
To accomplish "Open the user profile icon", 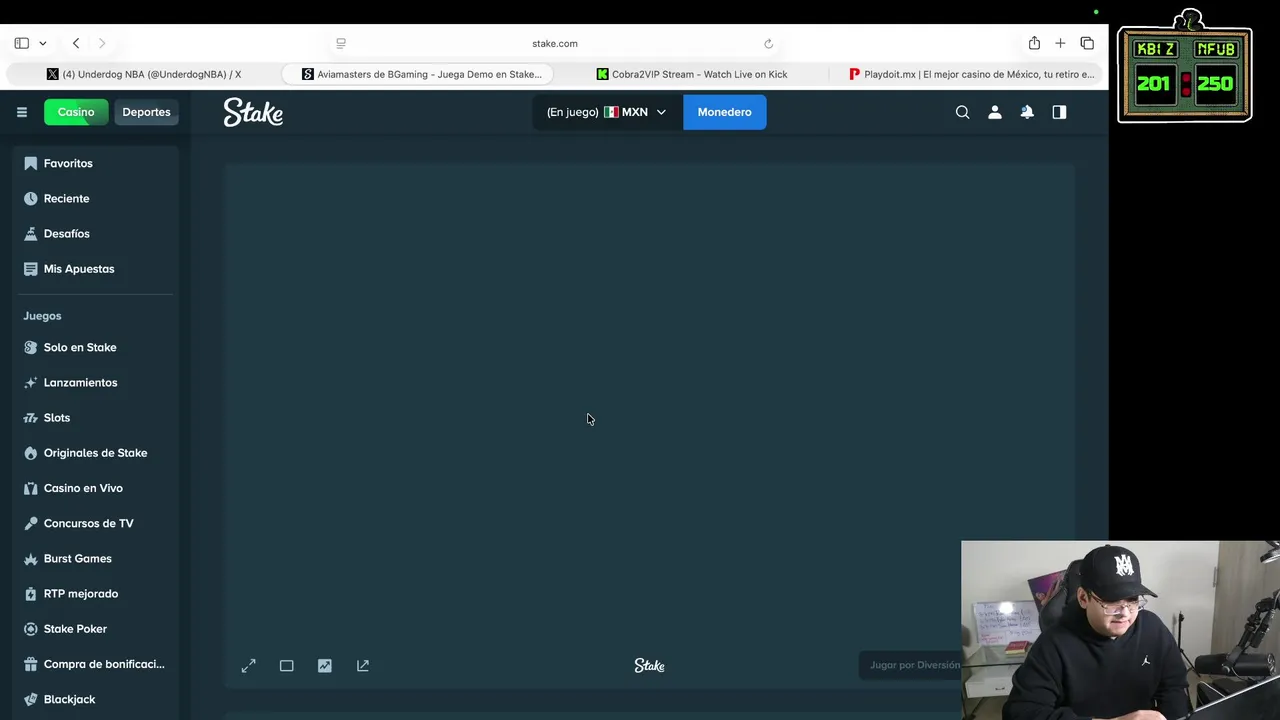I will click(x=994, y=112).
